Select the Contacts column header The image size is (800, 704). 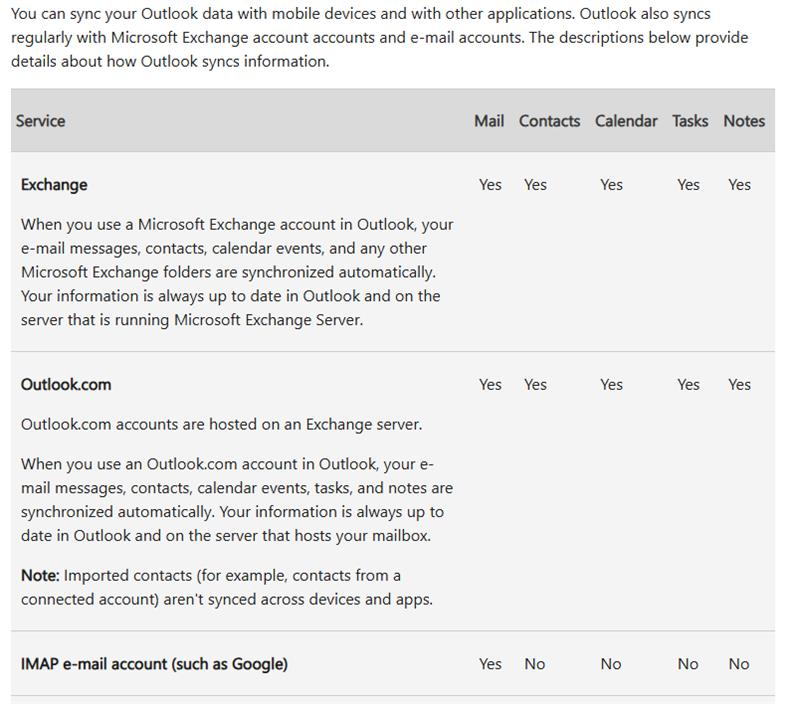click(549, 121)
